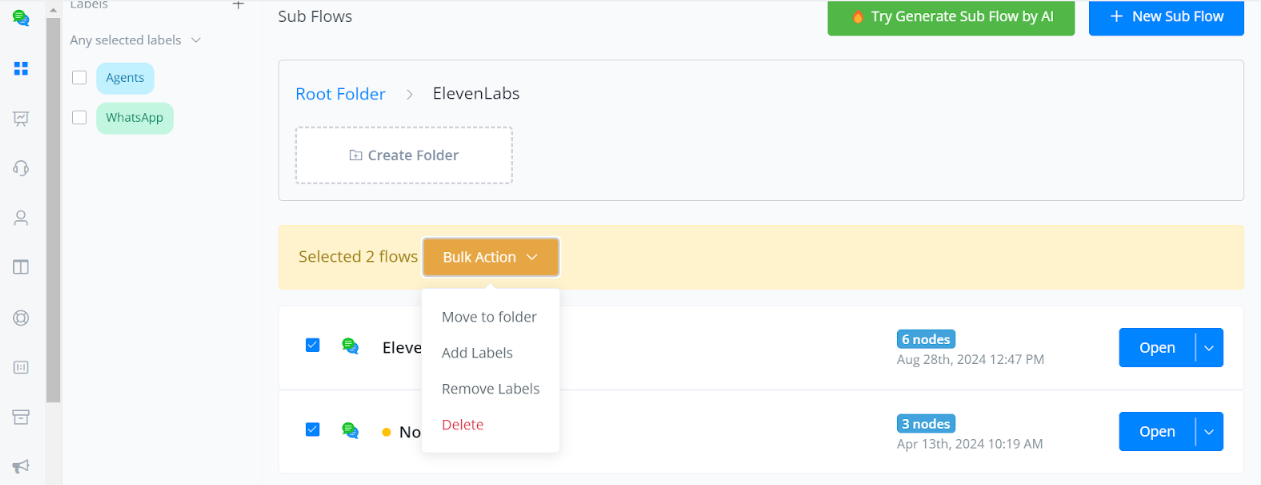Open the contacts person icon
Screen dimensions: 1261x485
click(x=21, y=218)
